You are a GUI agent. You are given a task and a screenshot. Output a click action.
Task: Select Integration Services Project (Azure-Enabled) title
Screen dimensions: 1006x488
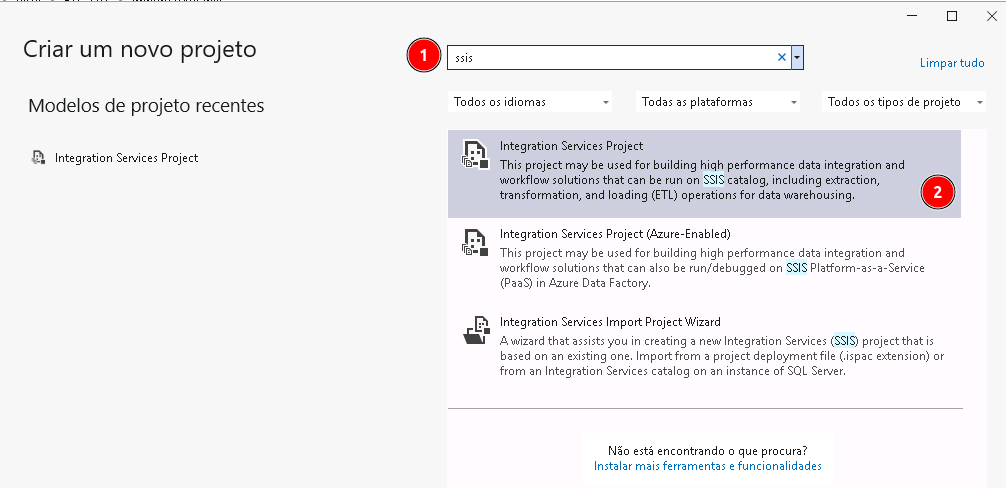pos(615,234)
